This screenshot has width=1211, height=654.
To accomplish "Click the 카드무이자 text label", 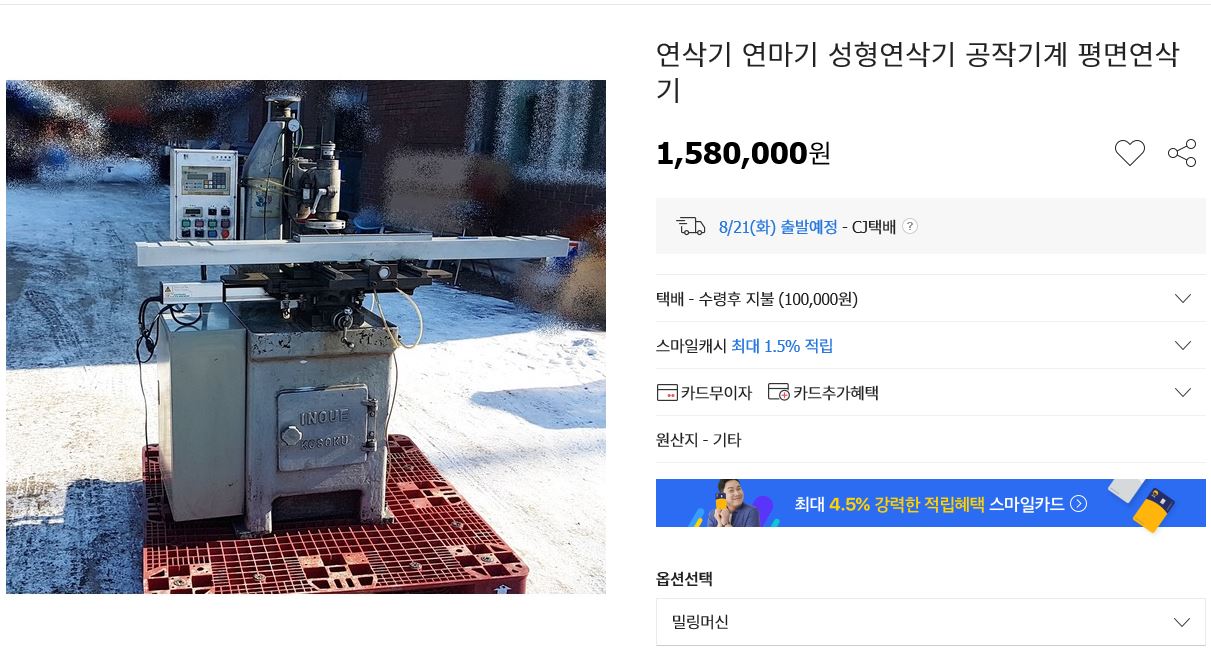I will [716, 393].
